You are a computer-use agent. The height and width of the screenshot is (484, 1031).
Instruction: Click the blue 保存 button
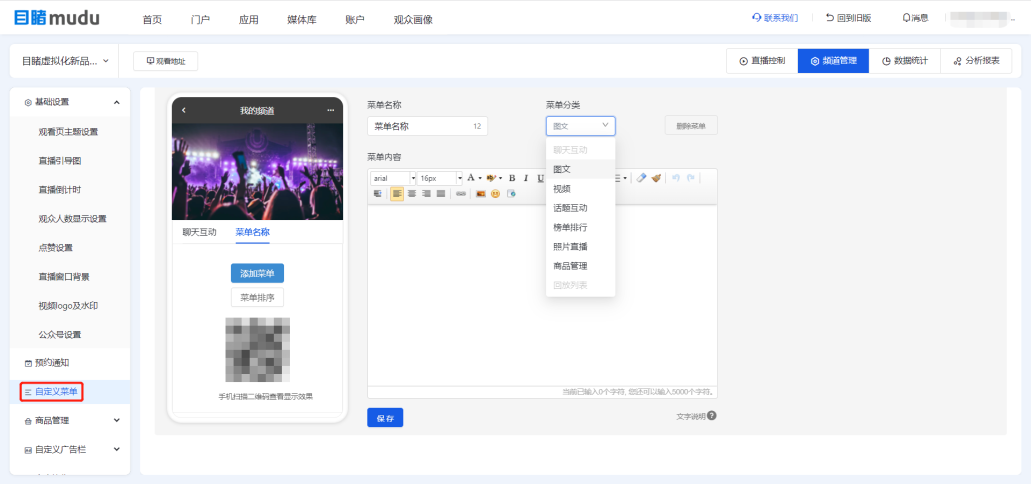tap(385, 418)
